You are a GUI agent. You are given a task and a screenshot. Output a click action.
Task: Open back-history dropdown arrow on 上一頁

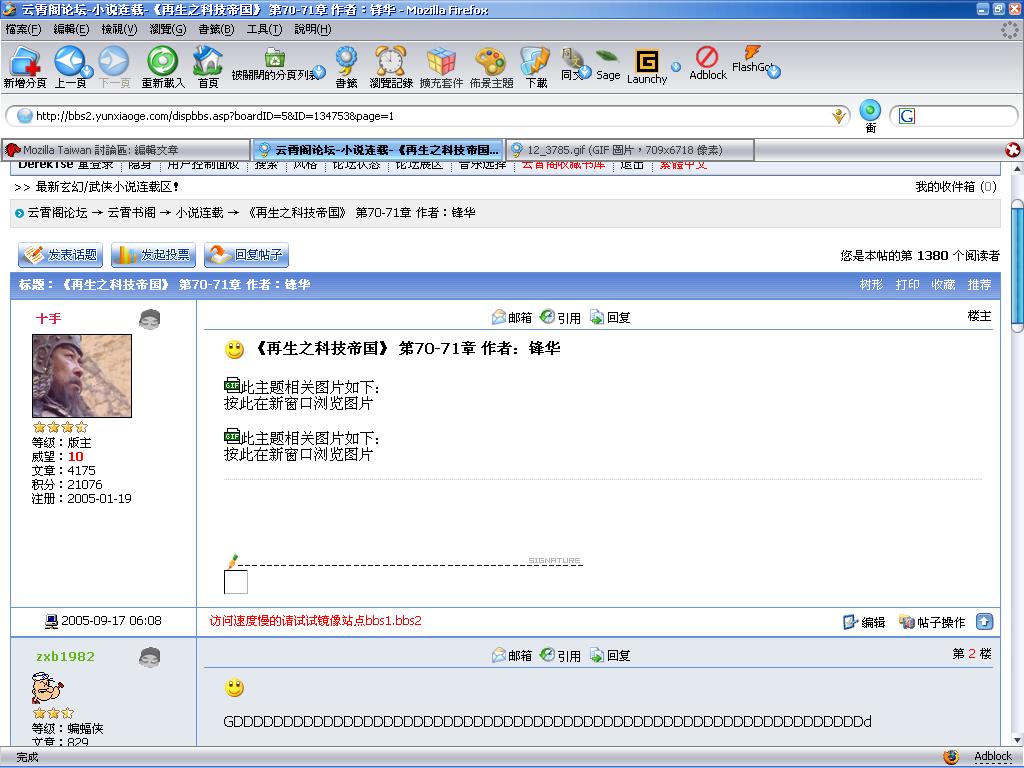click(x=87, y=71)
